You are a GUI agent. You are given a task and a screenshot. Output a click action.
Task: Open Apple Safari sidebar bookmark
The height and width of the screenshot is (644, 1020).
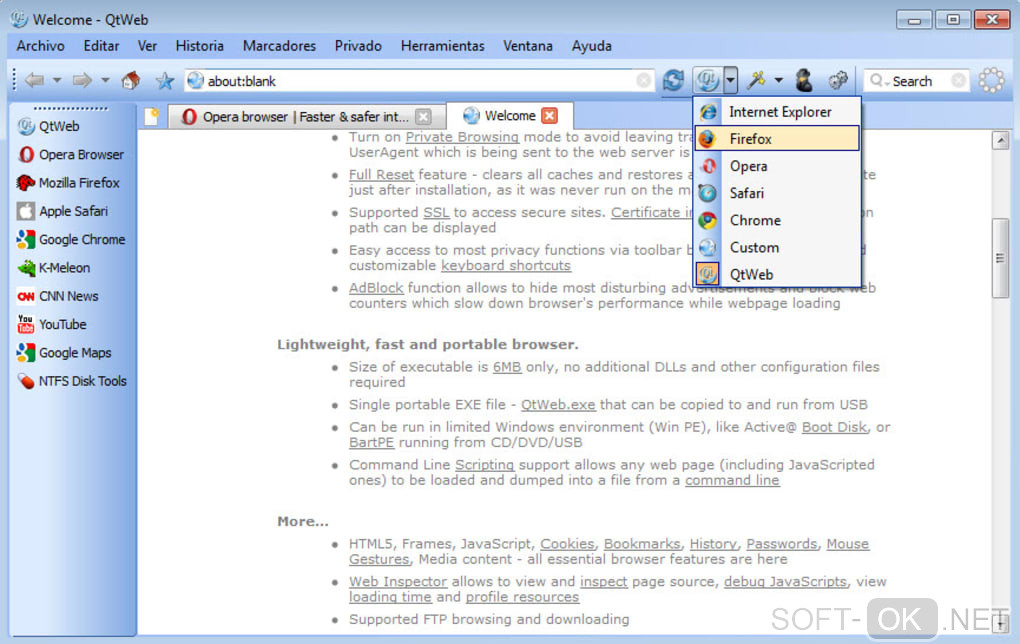(63, 211)
